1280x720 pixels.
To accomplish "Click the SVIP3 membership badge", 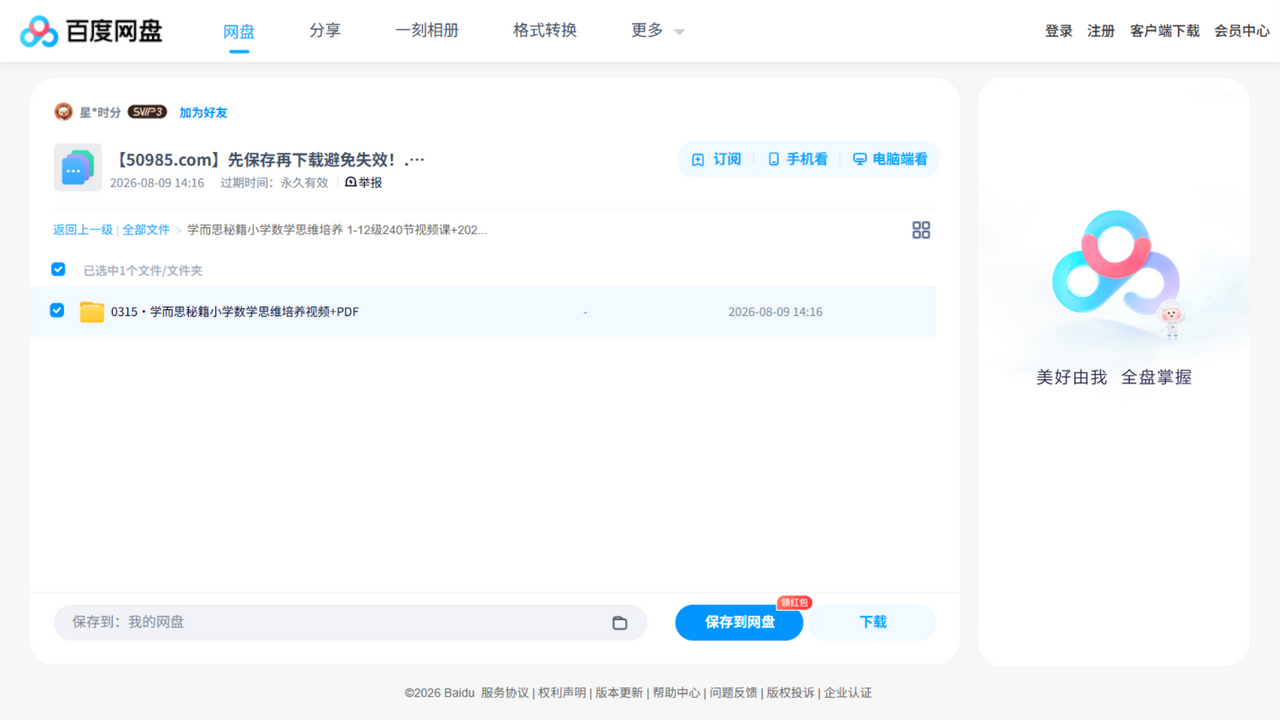I will (x=147, y=112).
